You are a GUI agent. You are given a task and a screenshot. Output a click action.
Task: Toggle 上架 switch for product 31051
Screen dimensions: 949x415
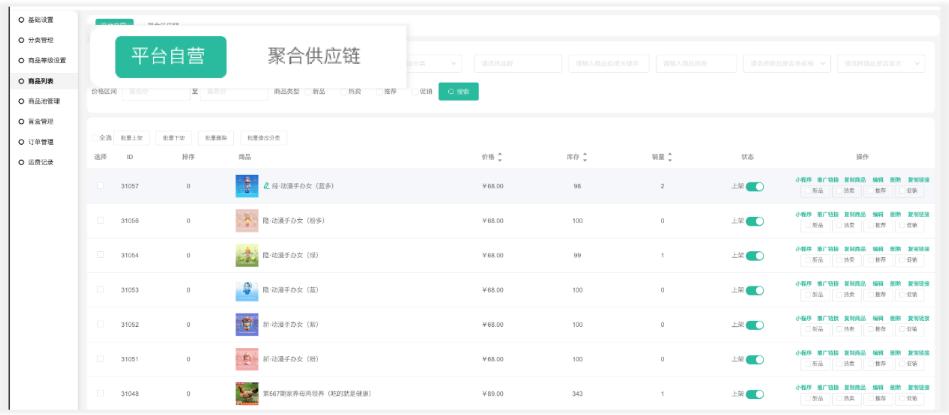click(x=755, y=360)
